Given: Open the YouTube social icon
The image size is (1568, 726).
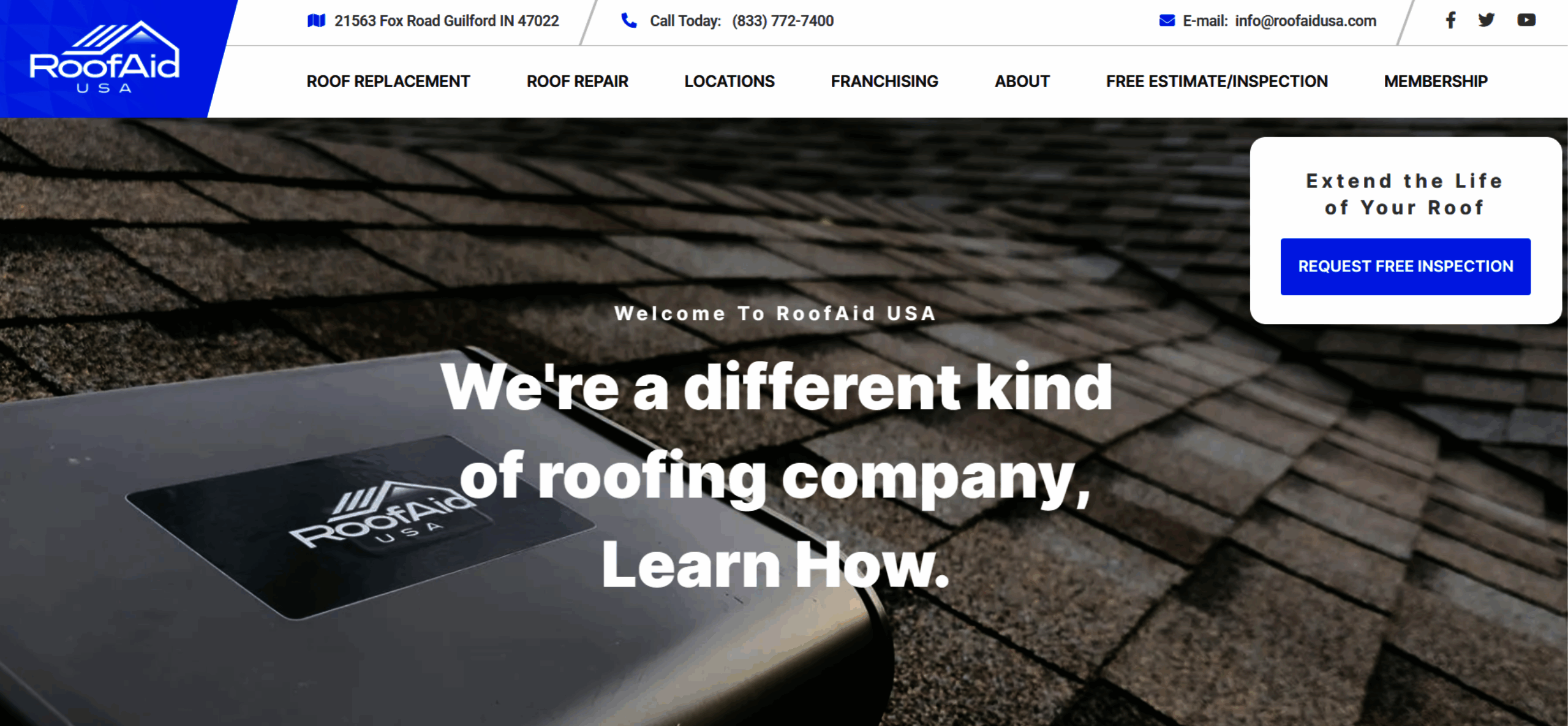Looking at the screenshot, I should click(1526, 20).
